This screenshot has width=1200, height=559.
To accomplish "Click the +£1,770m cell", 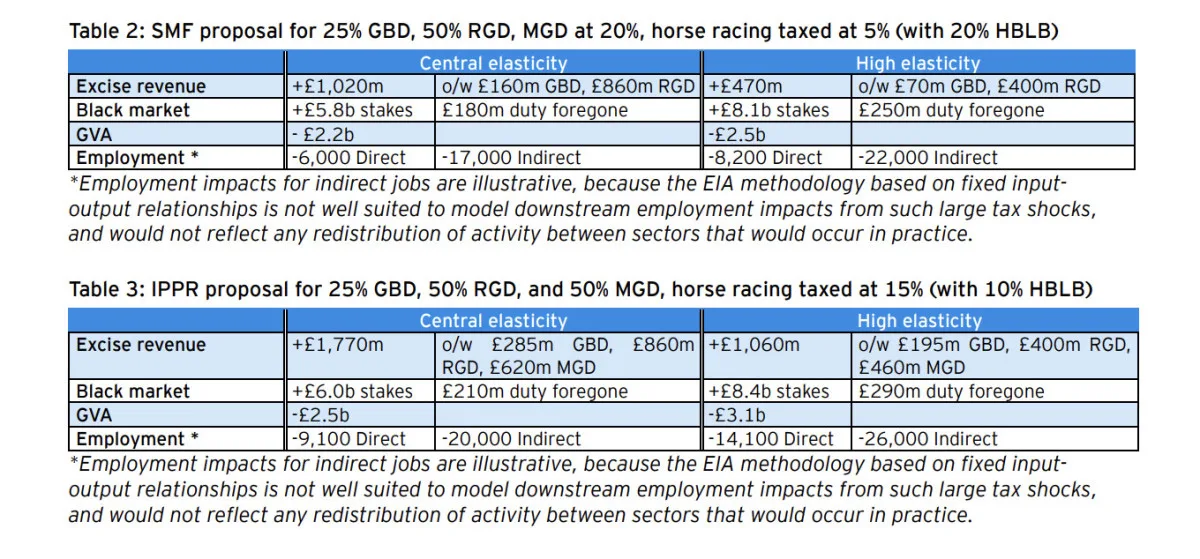I will (338, 345).
